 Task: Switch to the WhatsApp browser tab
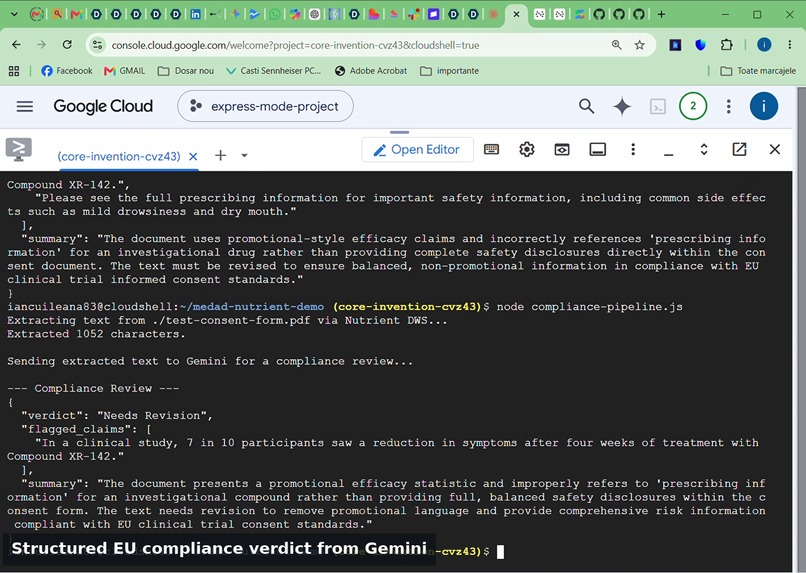[274, 14]
